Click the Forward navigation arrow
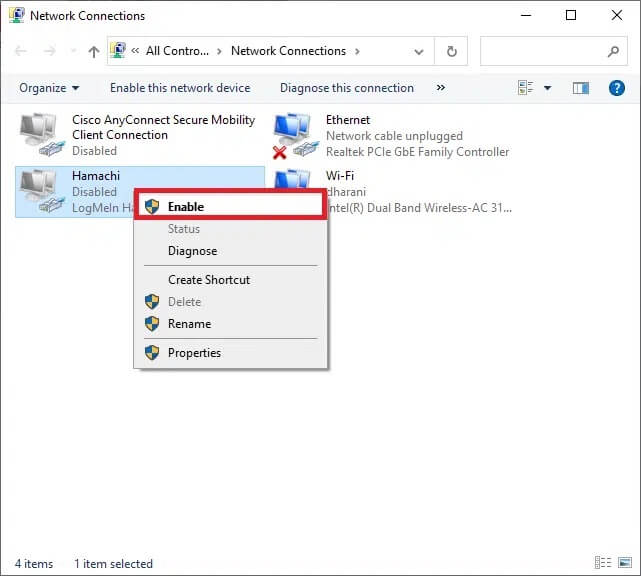 click(49, 51)
